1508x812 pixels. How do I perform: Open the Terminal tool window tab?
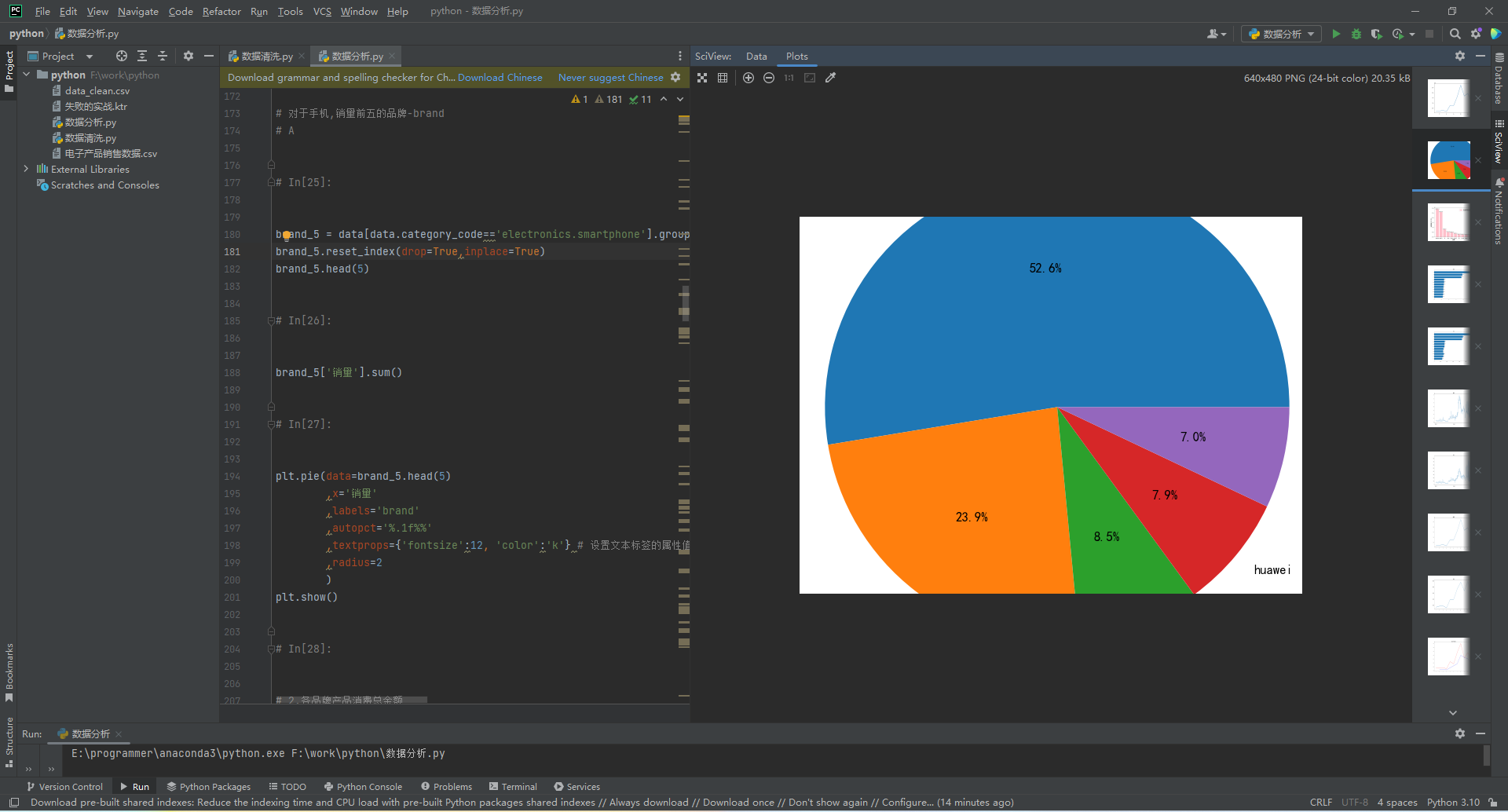(513, 786)
